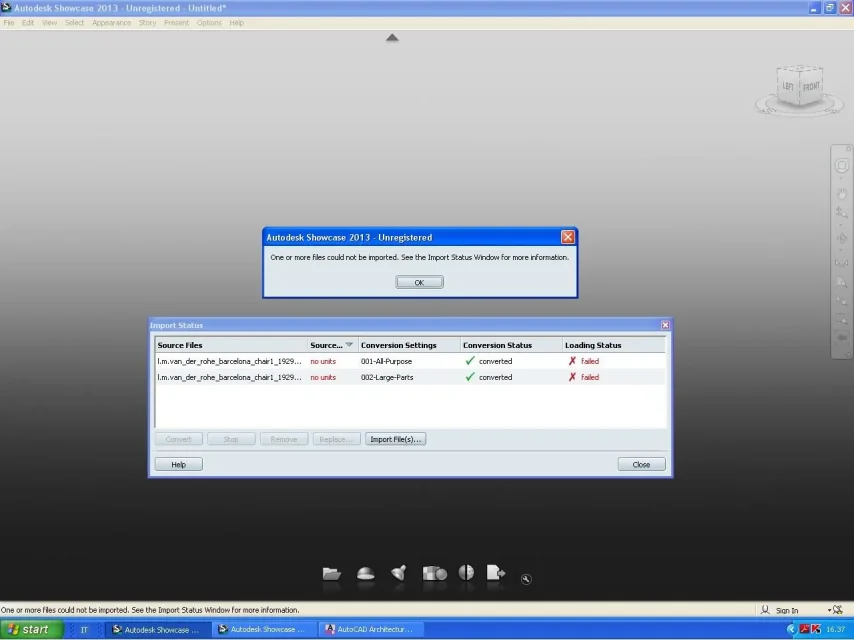Click the Remove button

[x=284, y=439]
